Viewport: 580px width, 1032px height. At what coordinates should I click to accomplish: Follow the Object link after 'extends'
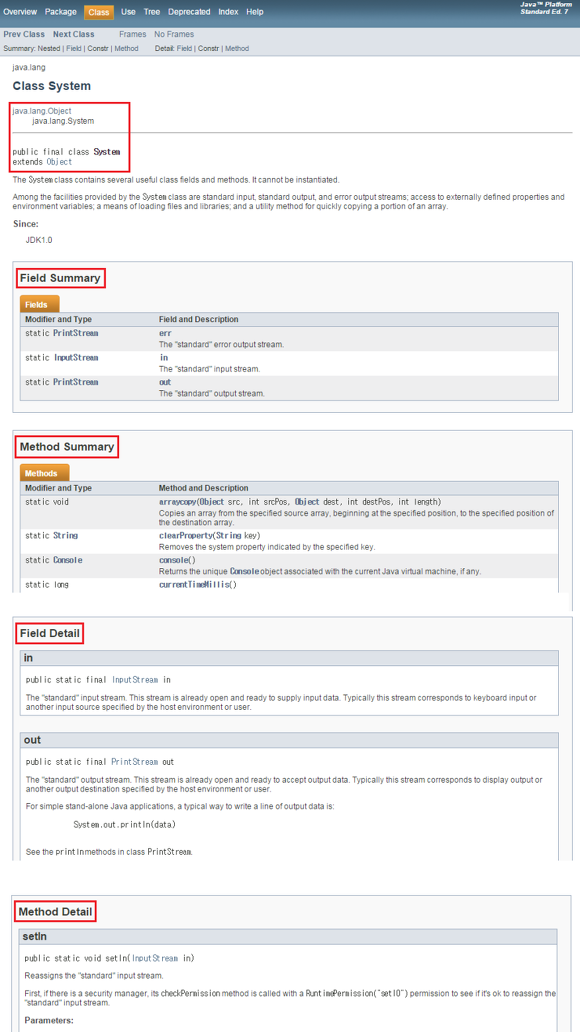click(59, 161)
